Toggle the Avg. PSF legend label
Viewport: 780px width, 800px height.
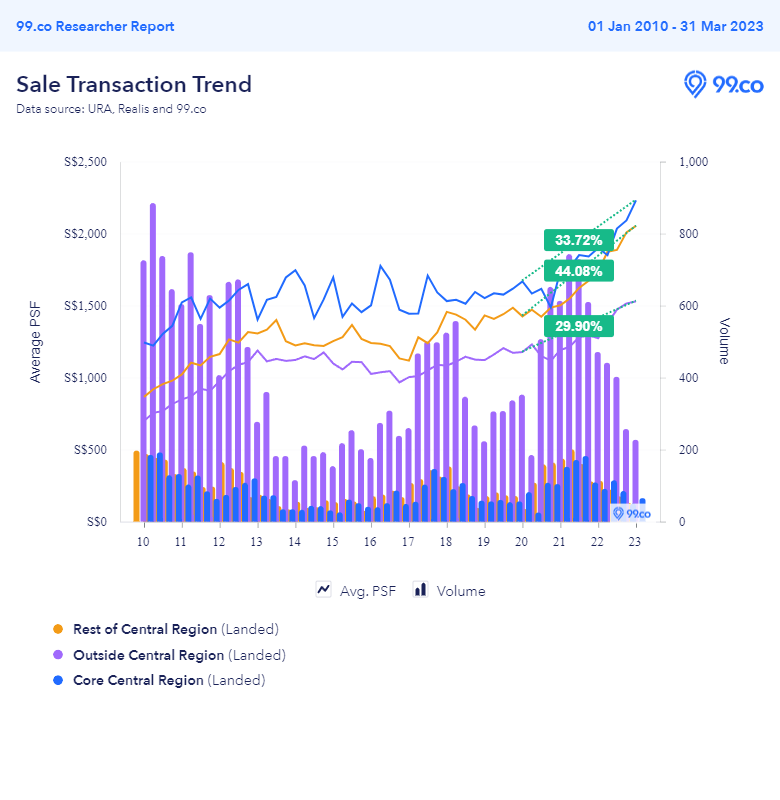tap(368, 591)
